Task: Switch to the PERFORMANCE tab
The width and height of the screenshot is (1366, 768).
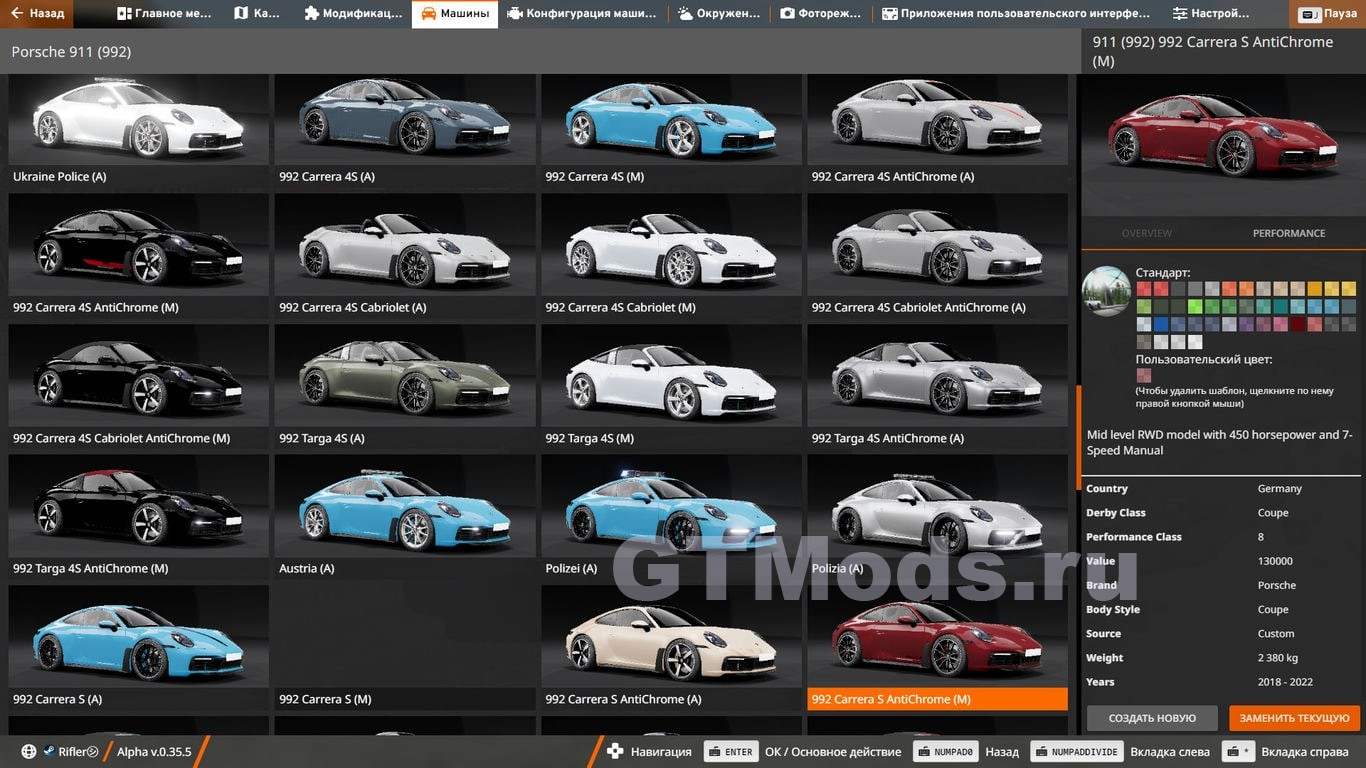Action: coord(1288,233)
